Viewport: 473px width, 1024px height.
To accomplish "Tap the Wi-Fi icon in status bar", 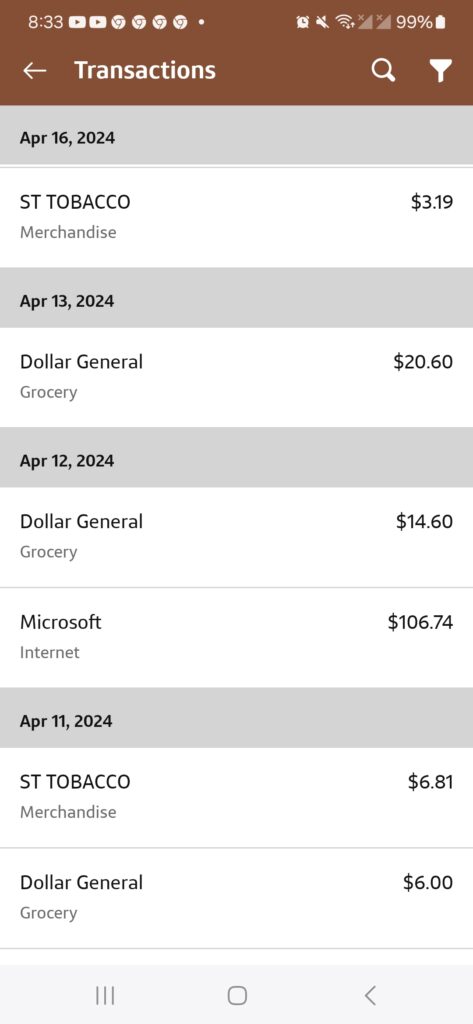I will [x=343, y=22].
